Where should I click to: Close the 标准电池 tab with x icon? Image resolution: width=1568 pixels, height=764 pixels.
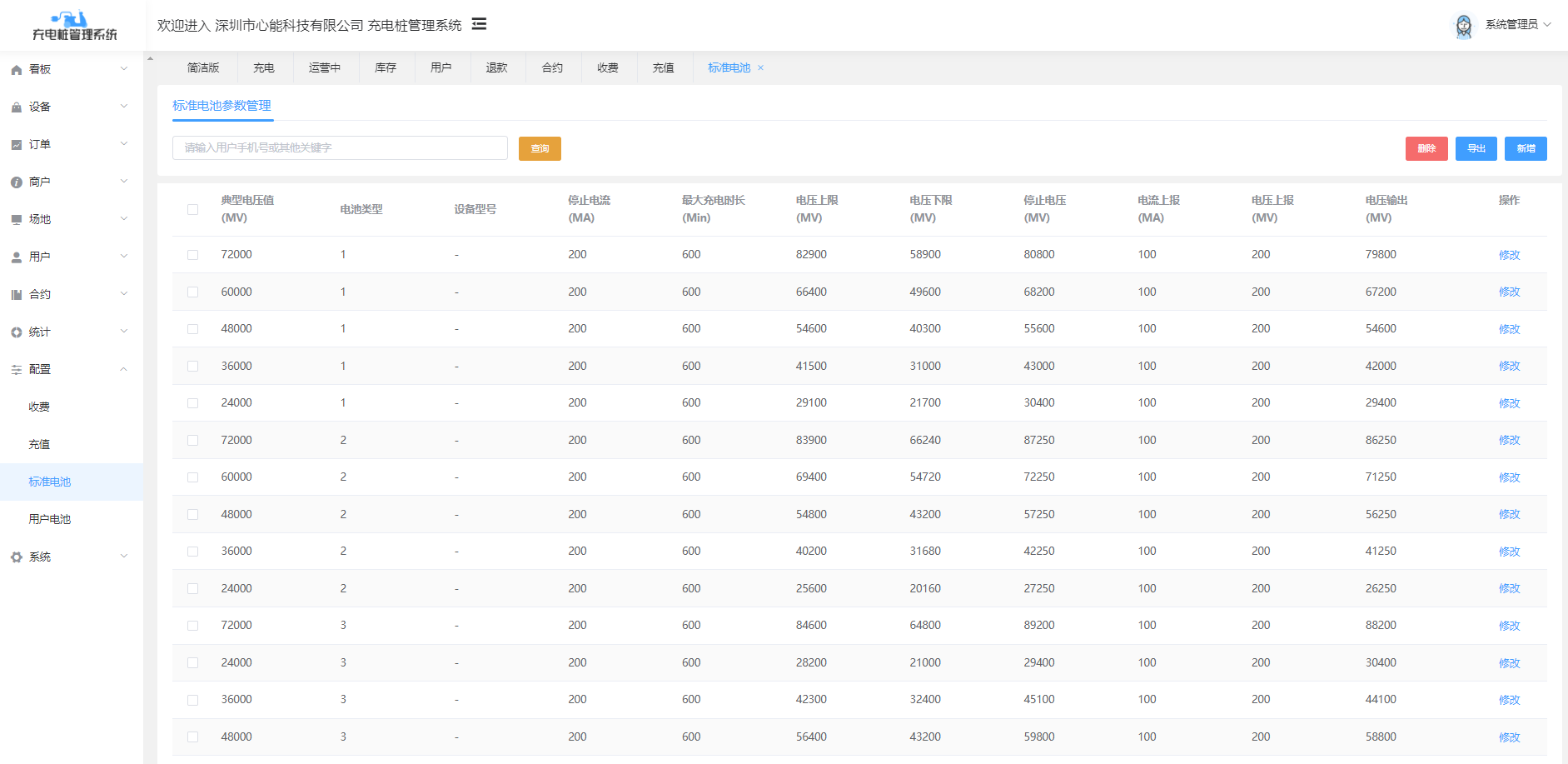tap(760, 68)
